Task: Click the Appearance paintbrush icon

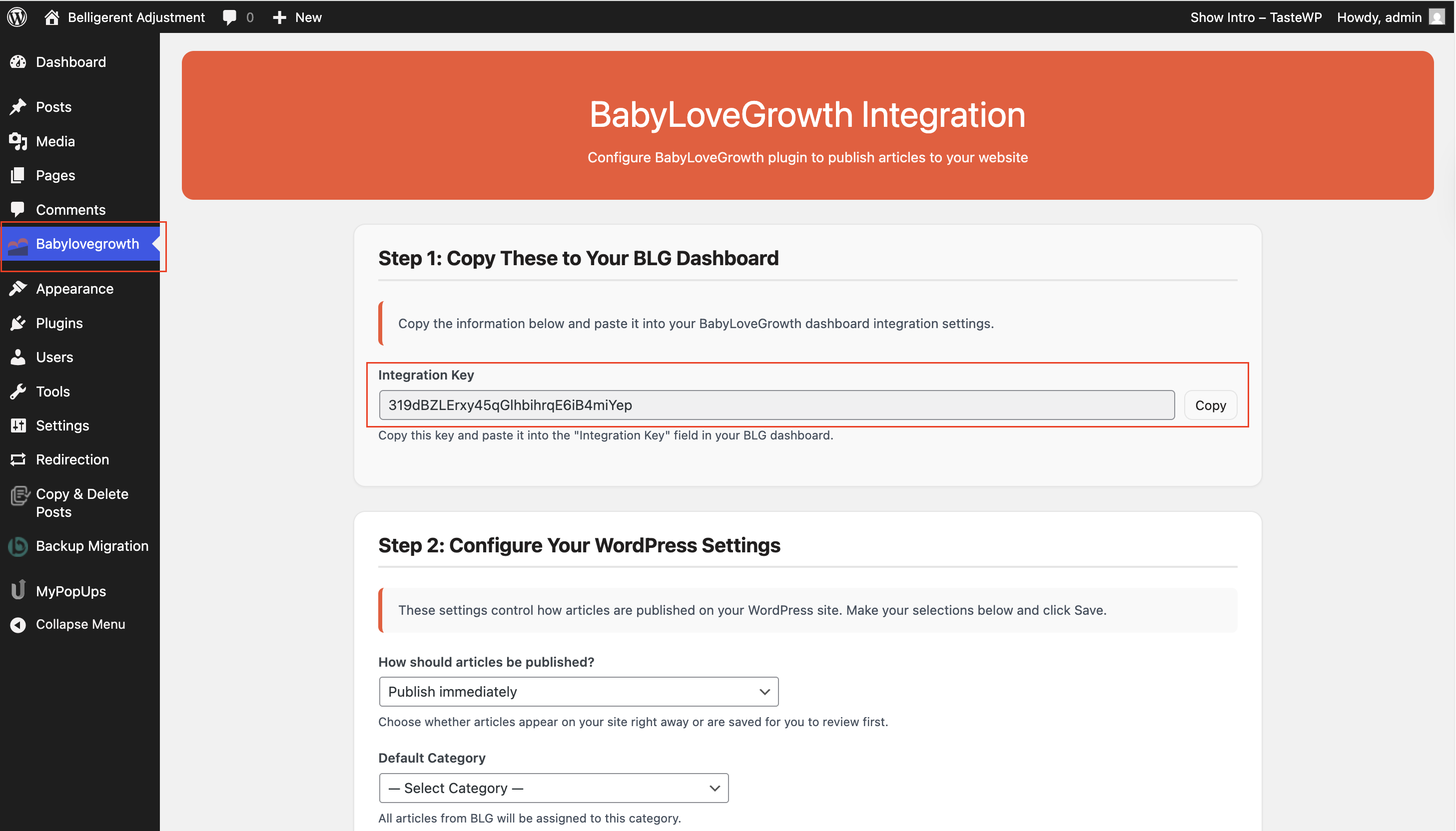Action: (x=18, y=289)
